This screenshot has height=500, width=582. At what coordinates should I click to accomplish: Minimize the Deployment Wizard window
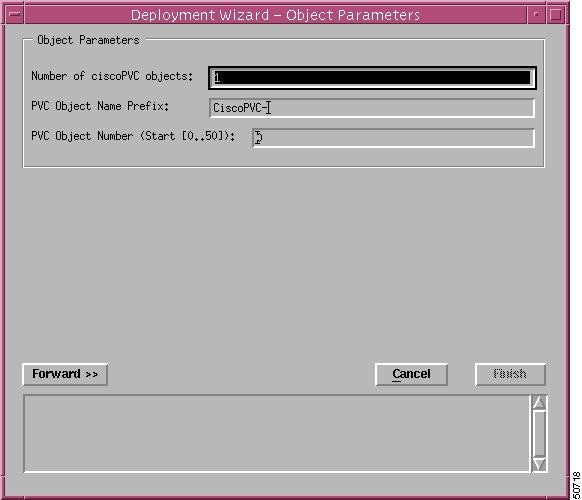[x=536, y=15]
